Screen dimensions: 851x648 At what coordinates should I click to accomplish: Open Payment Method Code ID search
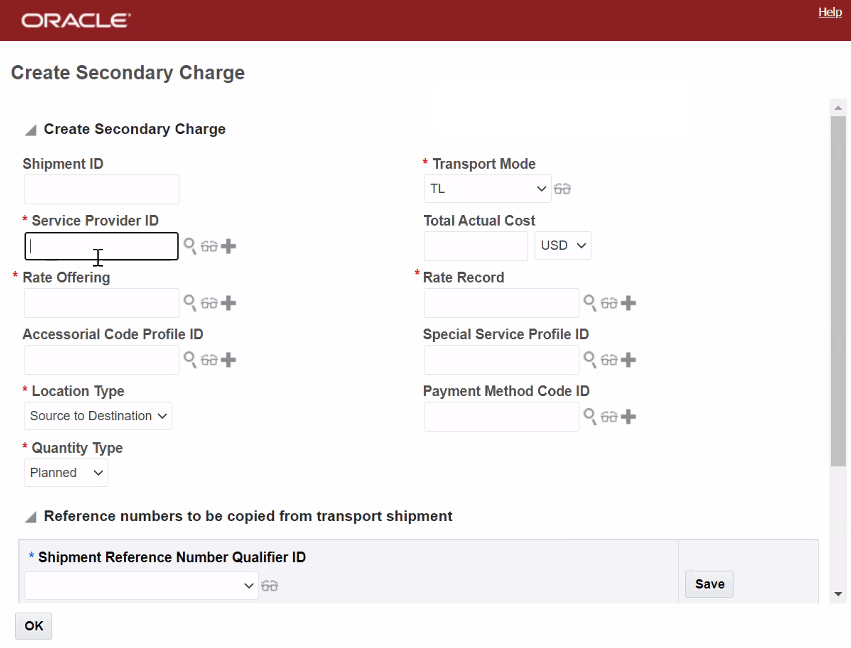tap(590, 417)
